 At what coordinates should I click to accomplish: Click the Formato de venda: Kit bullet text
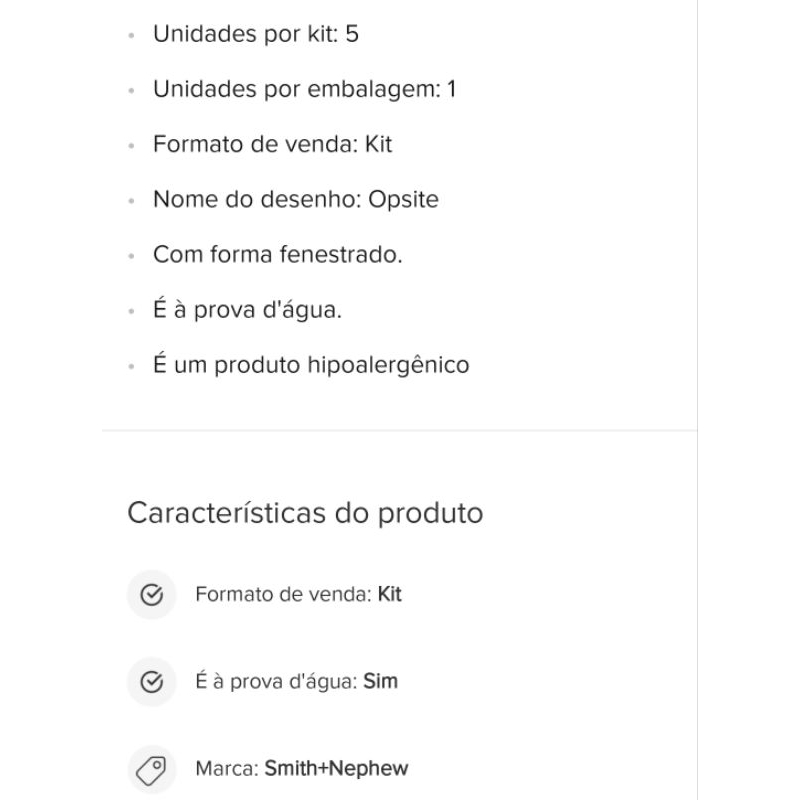point(273,144)
